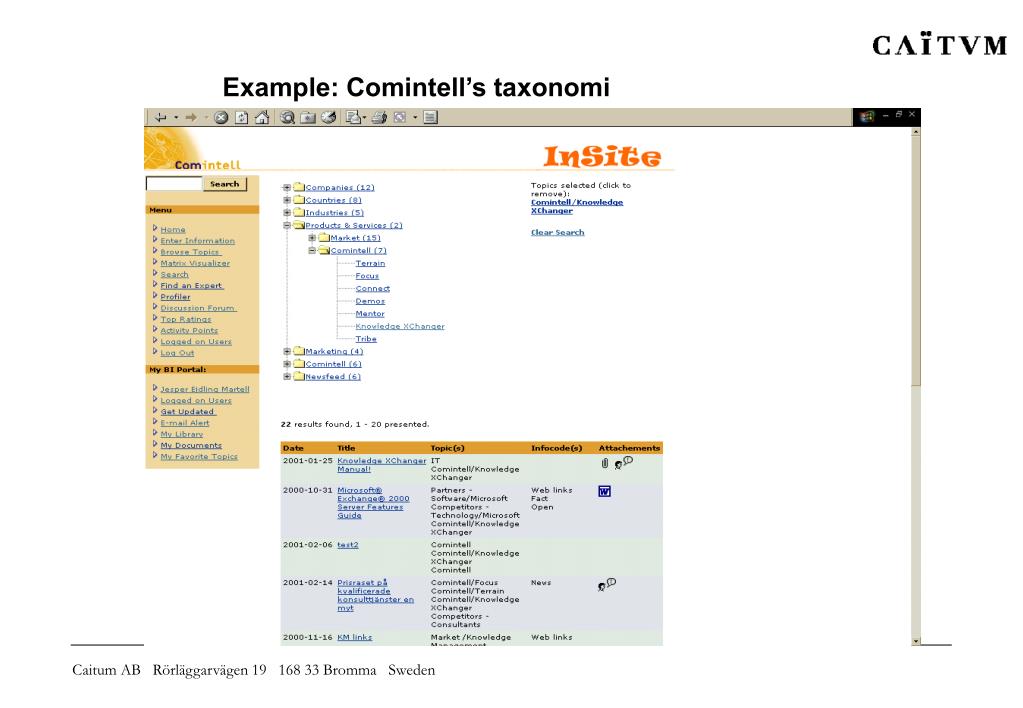Open My Library link
The height and width of the screenshot is (708, 1023).
tap(182, 434)
